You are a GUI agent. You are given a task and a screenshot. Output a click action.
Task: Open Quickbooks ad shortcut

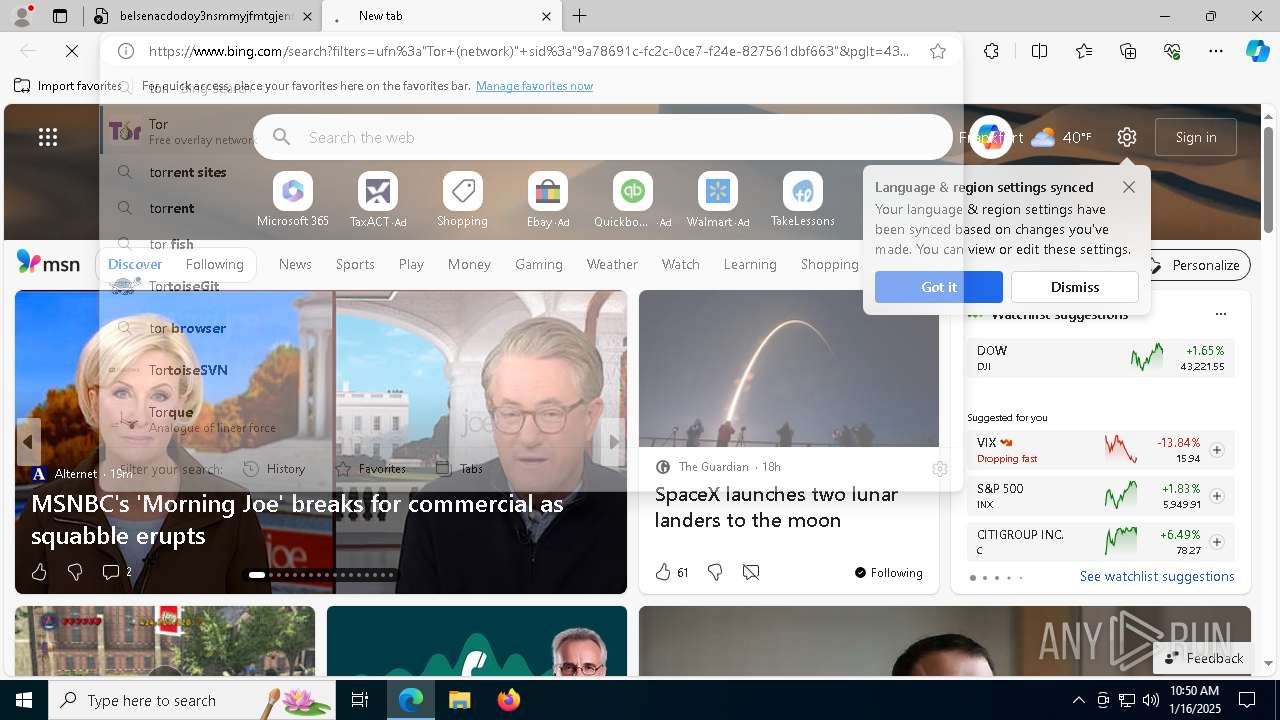click(632, 200)
